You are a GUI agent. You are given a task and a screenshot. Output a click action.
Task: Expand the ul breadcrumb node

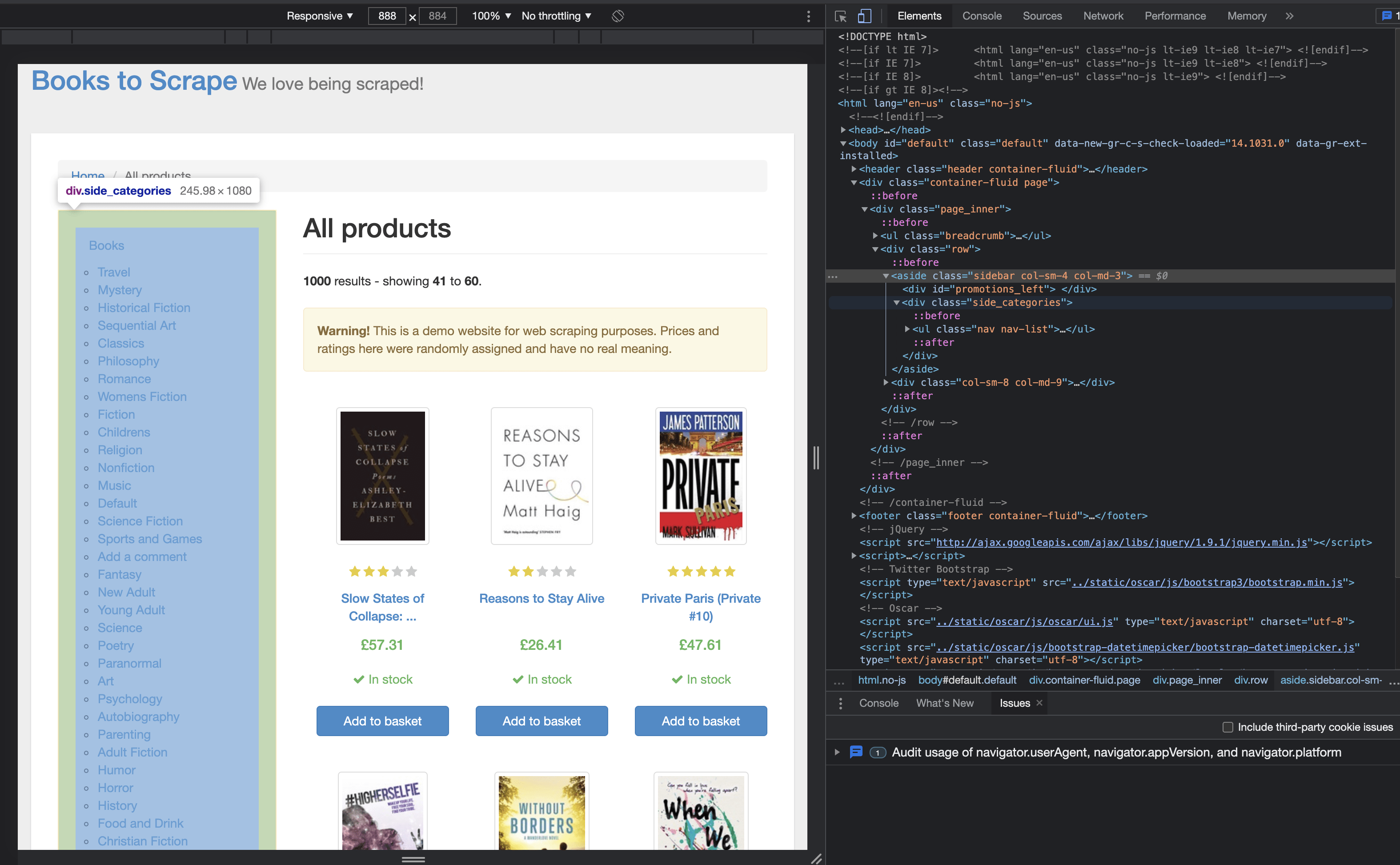click(x=875, y=236)
